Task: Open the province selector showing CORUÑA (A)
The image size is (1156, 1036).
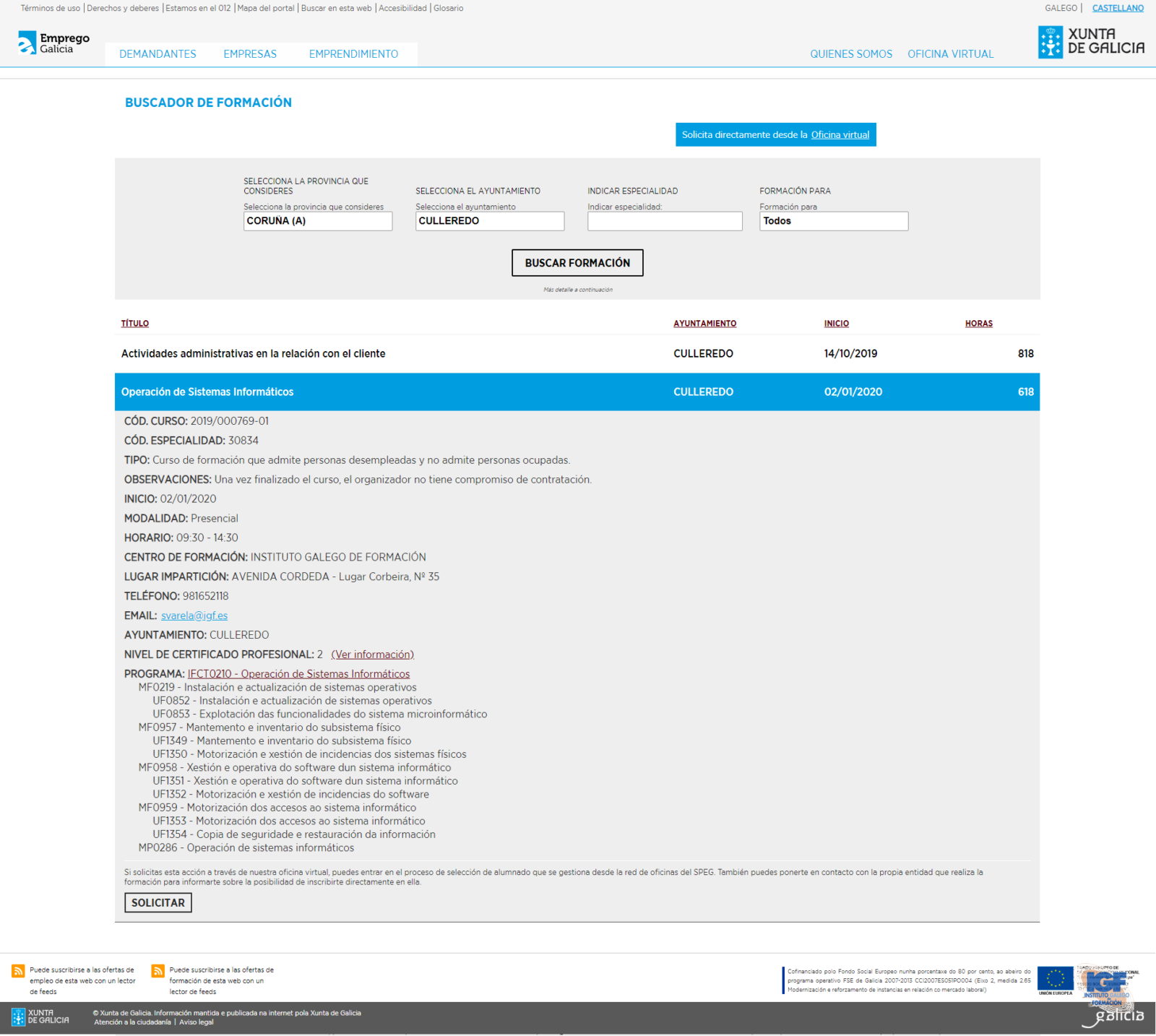Action: coord(317,221)
